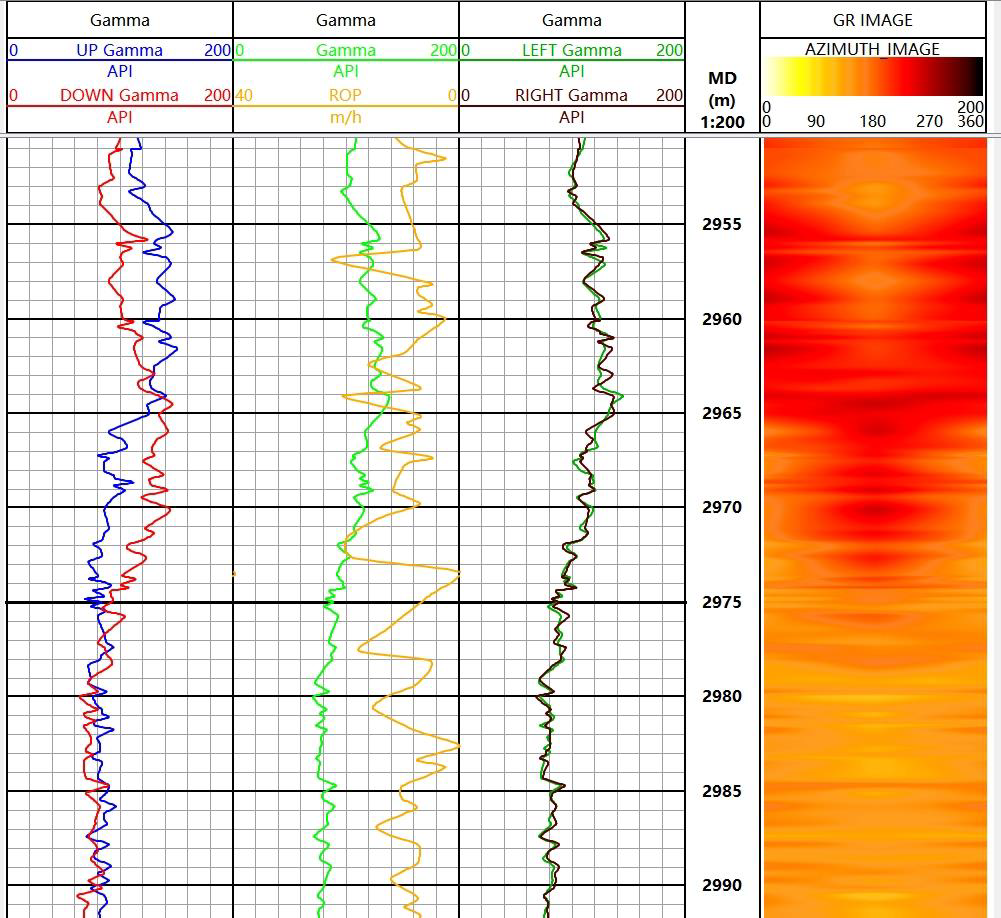Click the 2960 depth marker
Image resolution: width=1001 pixels, height=918 pixels.
click(722, 319)
